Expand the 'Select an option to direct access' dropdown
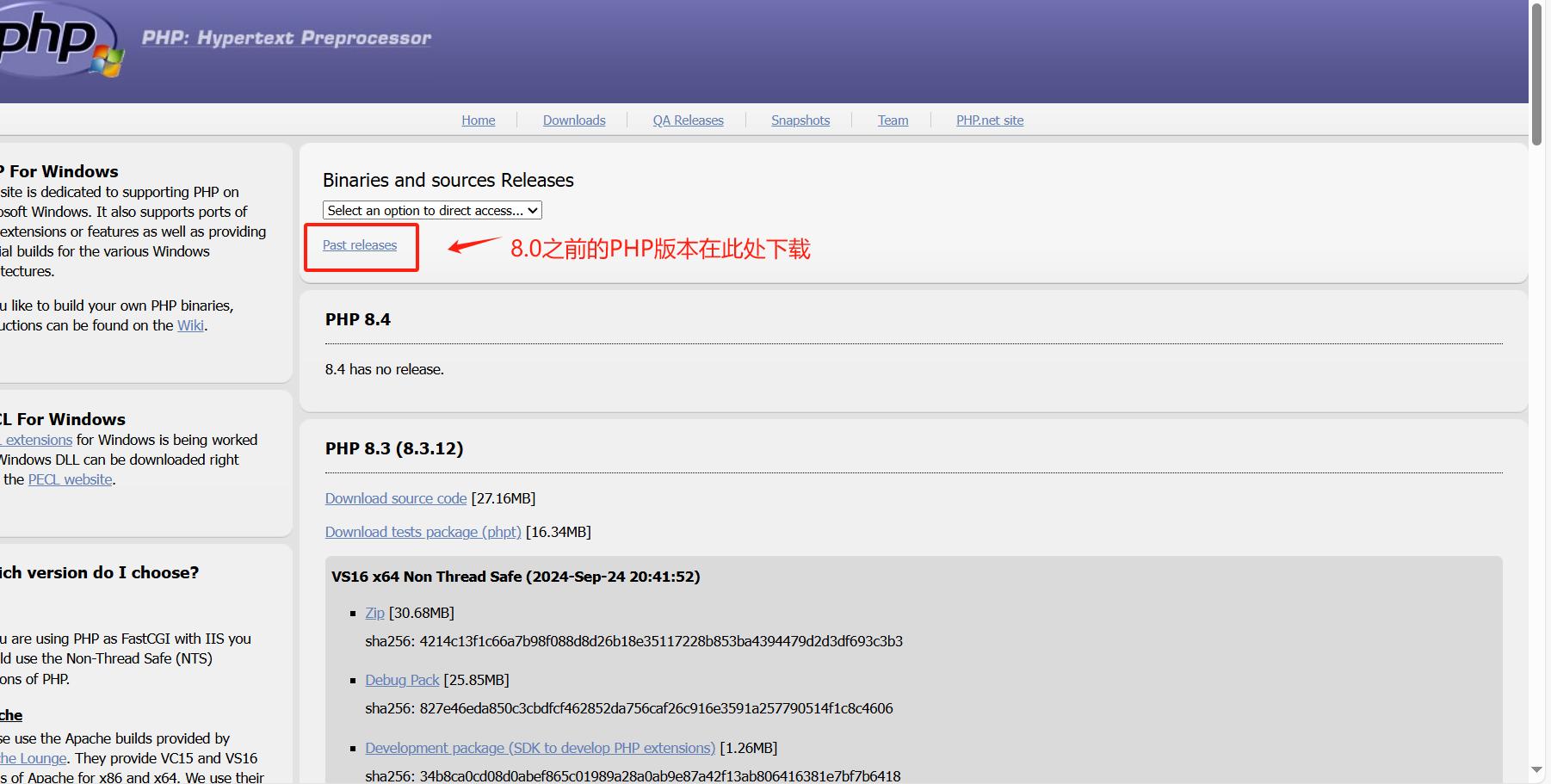 432,210
